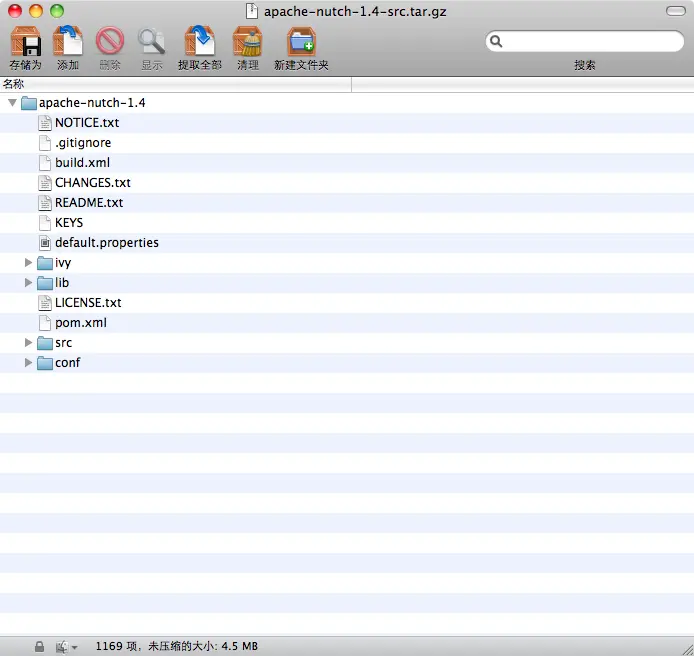Click the New Folder (新建文件夹) icon
This screenshot has height=656, width=694.
[x=301, y=41]
